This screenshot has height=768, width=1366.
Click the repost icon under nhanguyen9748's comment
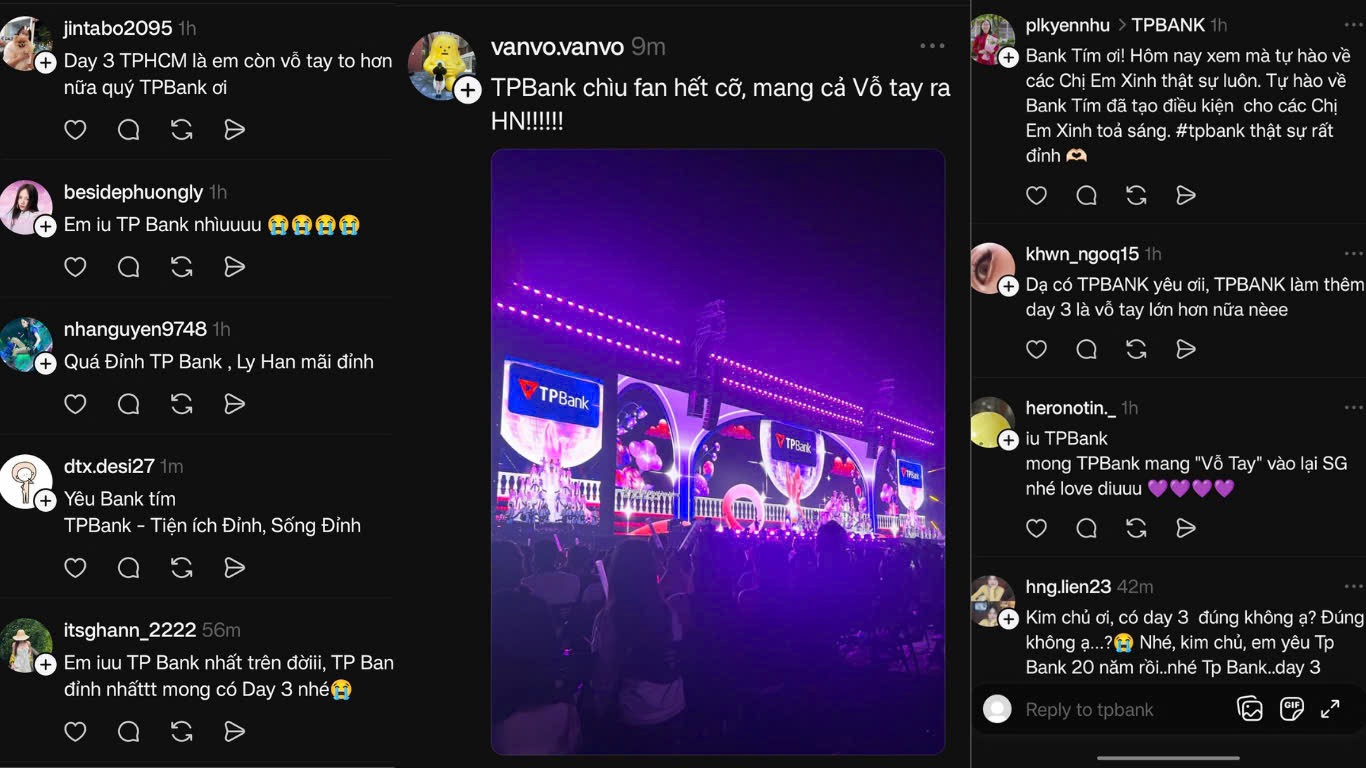pos(181,403)
